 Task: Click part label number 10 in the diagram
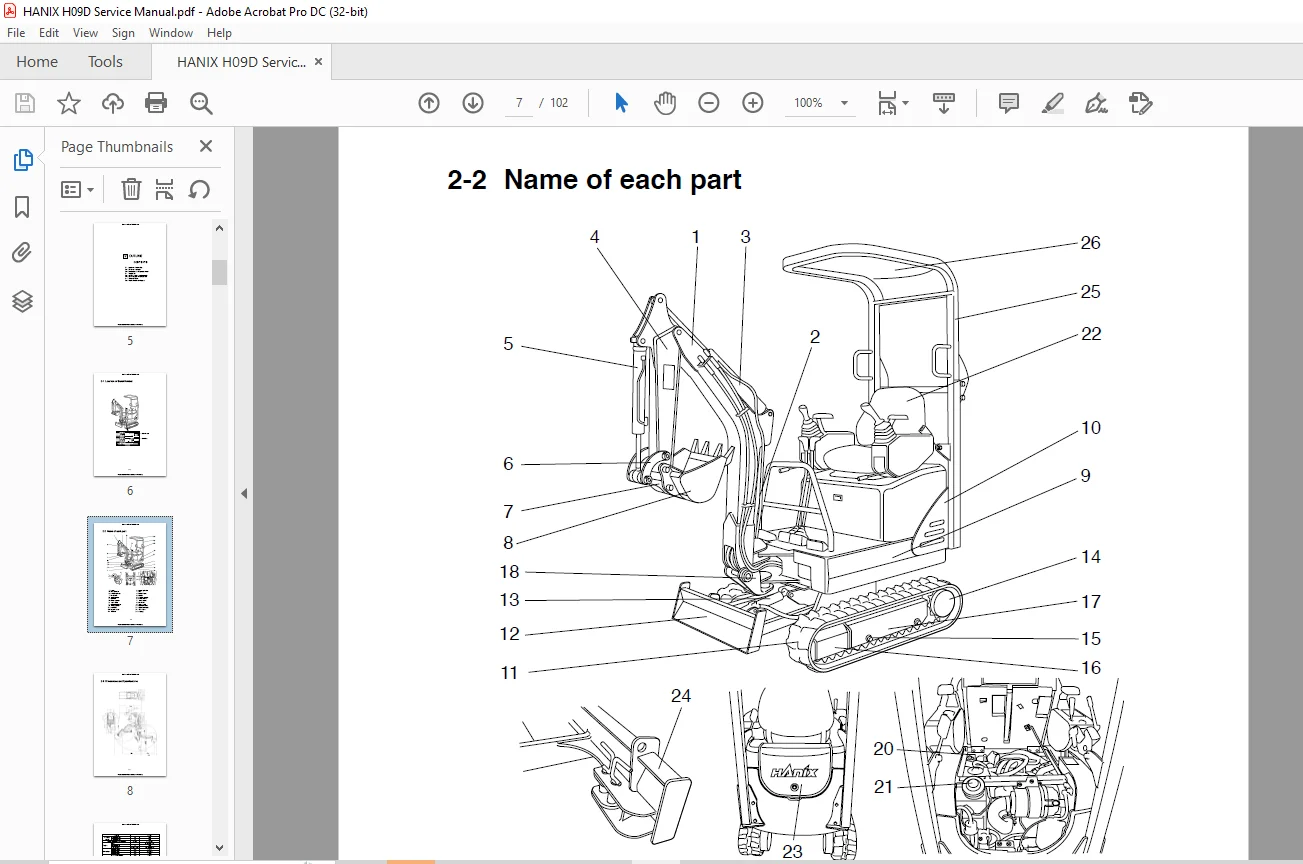click(1091, 428)
